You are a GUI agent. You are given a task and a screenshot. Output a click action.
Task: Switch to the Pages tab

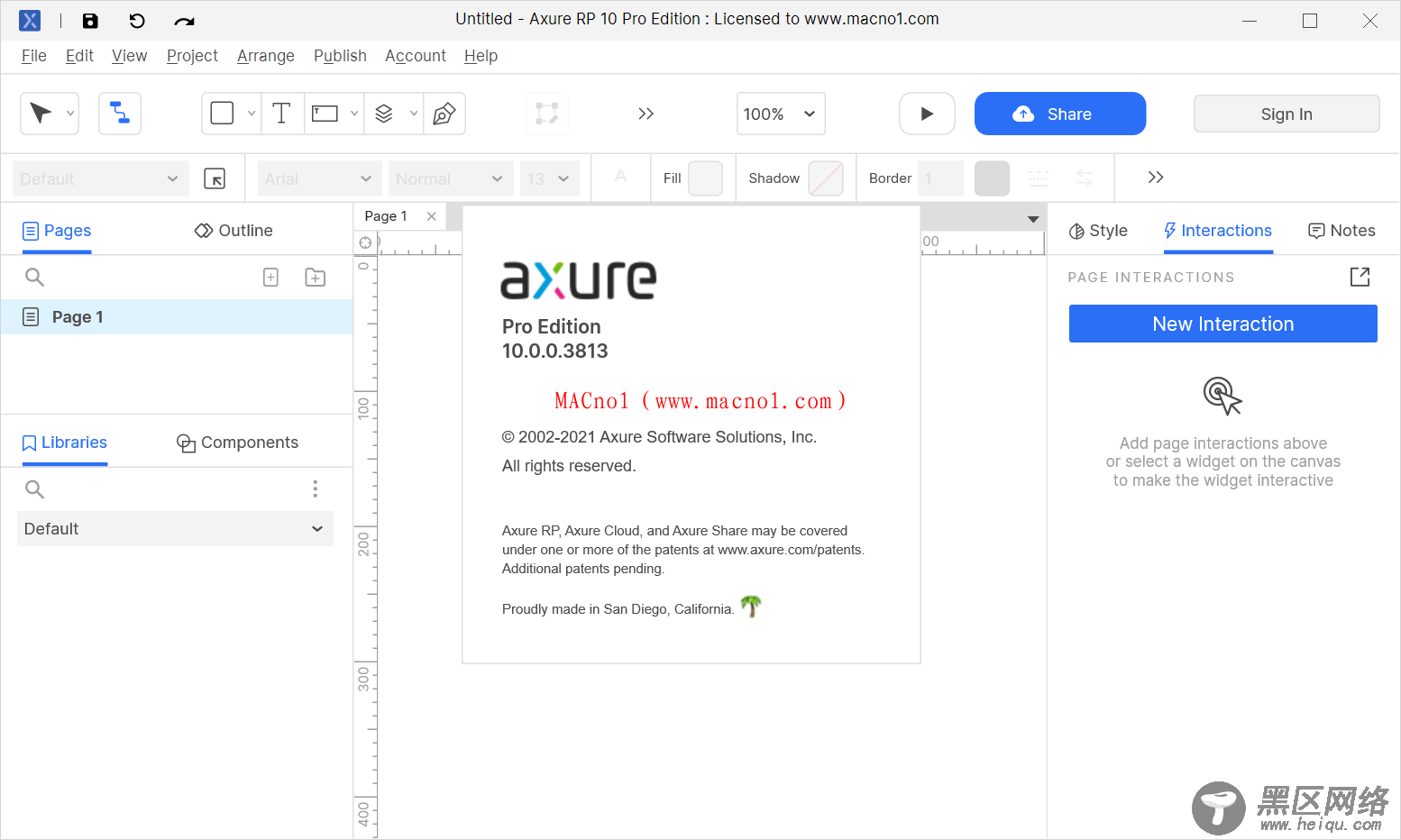pos(57,231)
